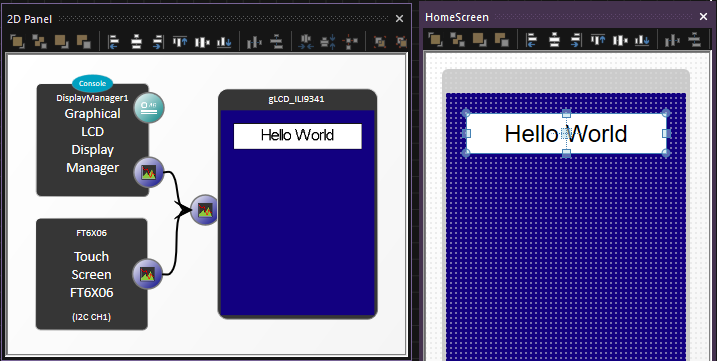Align horizontal centers in HomeScreen toolbar
This screenshot has height=361, width=717.
click(x=554, y=40)
